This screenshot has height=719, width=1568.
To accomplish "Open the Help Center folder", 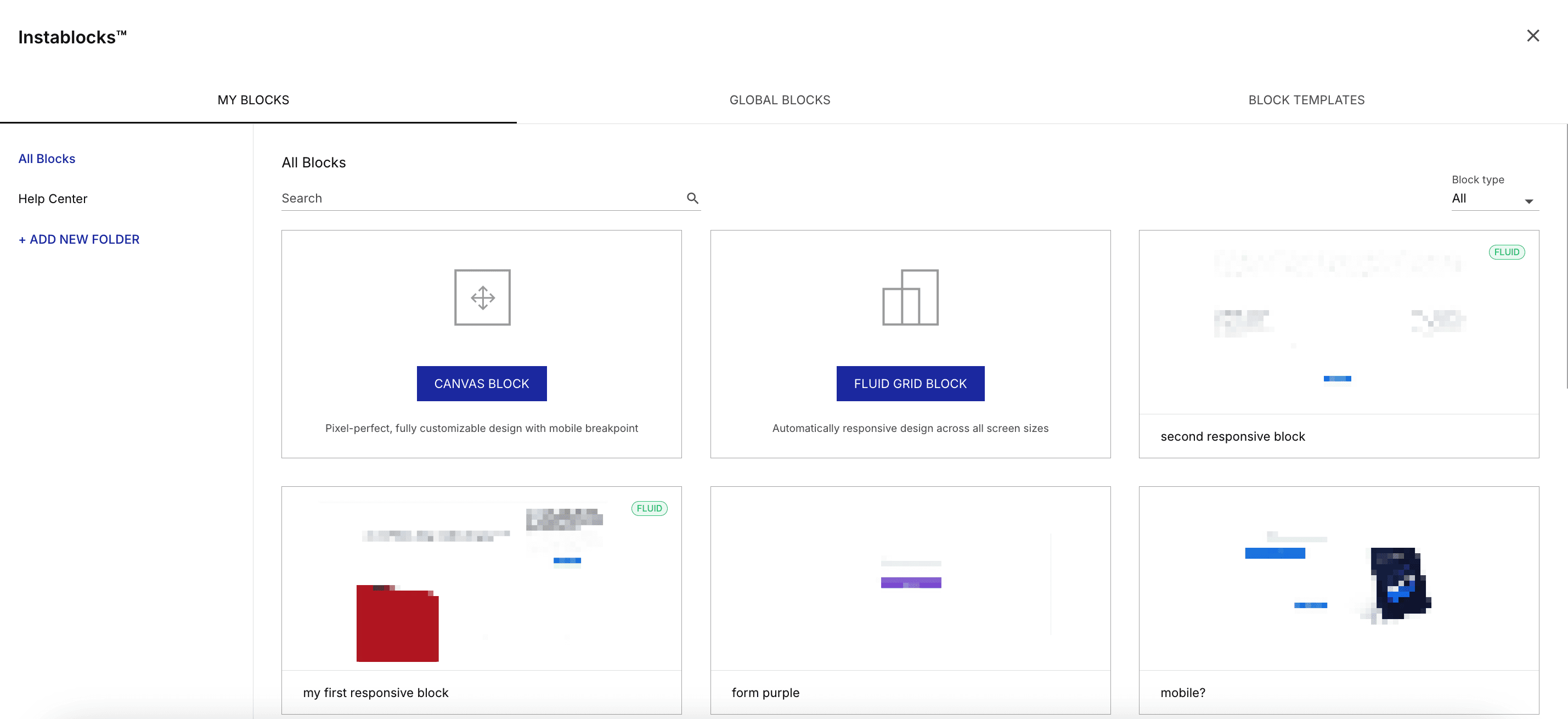I will (53, 199).
